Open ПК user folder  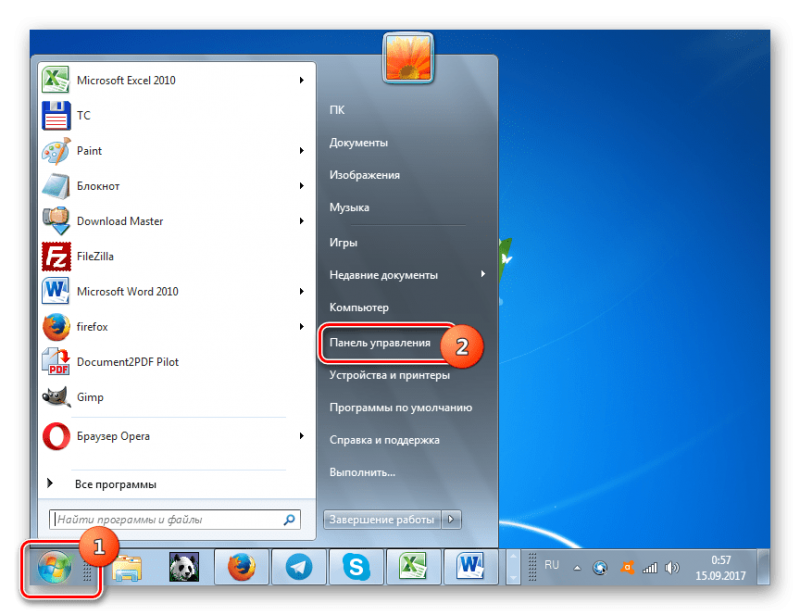click(x=337, y=110)
